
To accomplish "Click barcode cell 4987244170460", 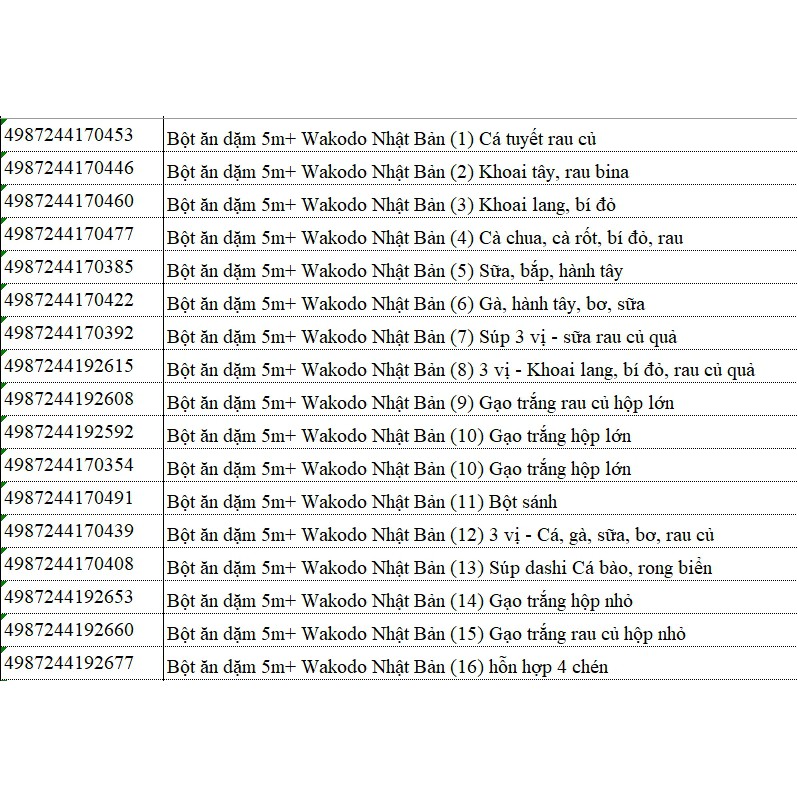I will click(x=82, y=201).
